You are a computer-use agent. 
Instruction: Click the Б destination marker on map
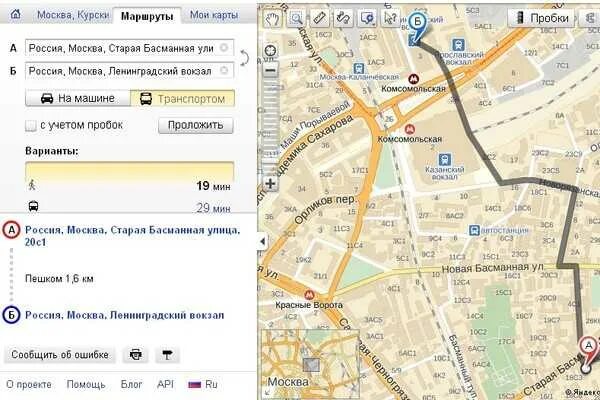[x=417, y=29]
